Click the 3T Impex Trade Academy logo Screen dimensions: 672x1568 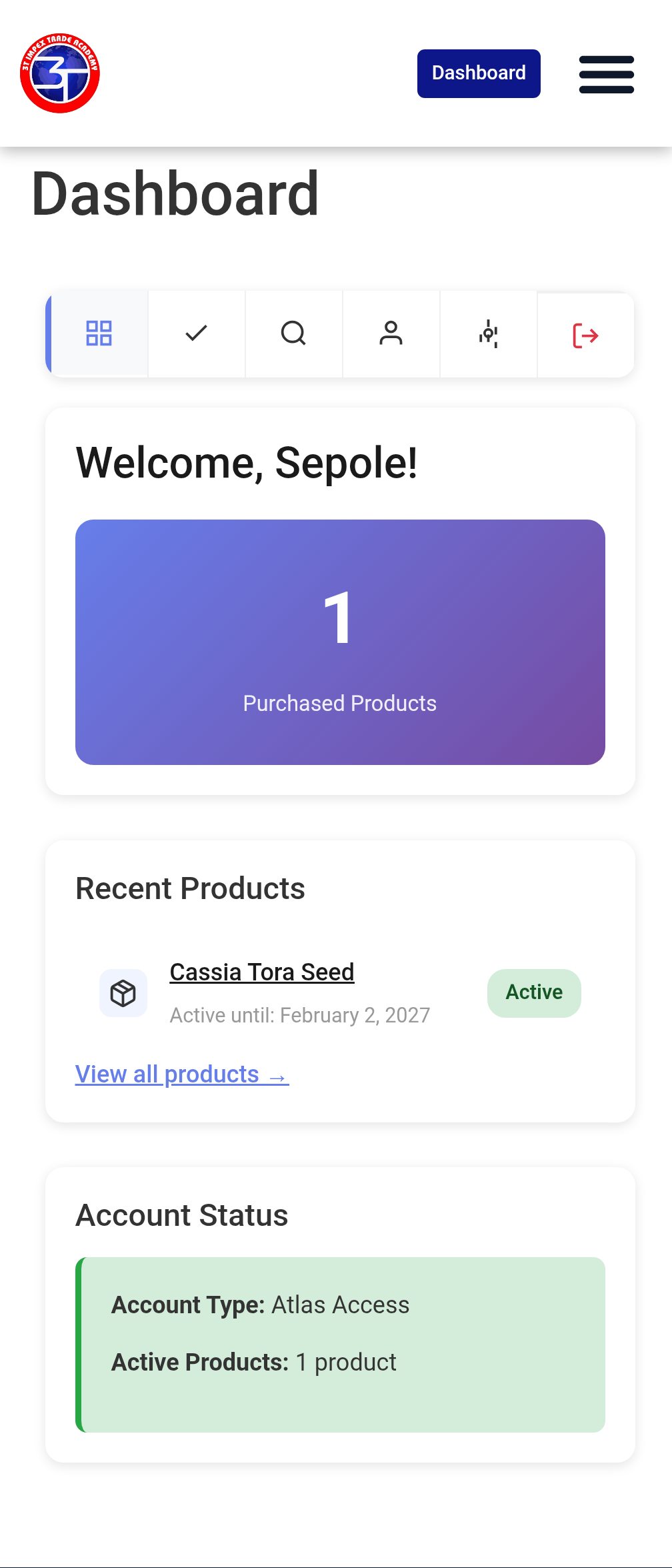point(60,73)
